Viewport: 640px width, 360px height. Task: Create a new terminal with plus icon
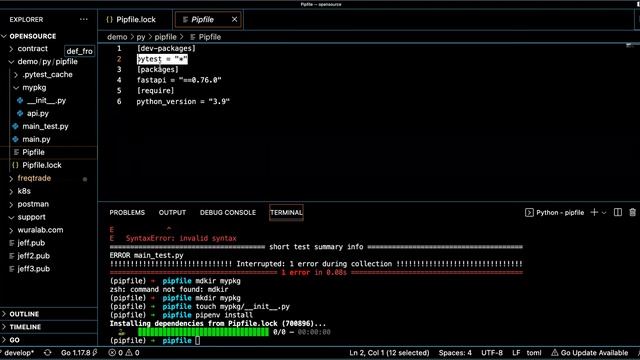(x=594, y=212)
